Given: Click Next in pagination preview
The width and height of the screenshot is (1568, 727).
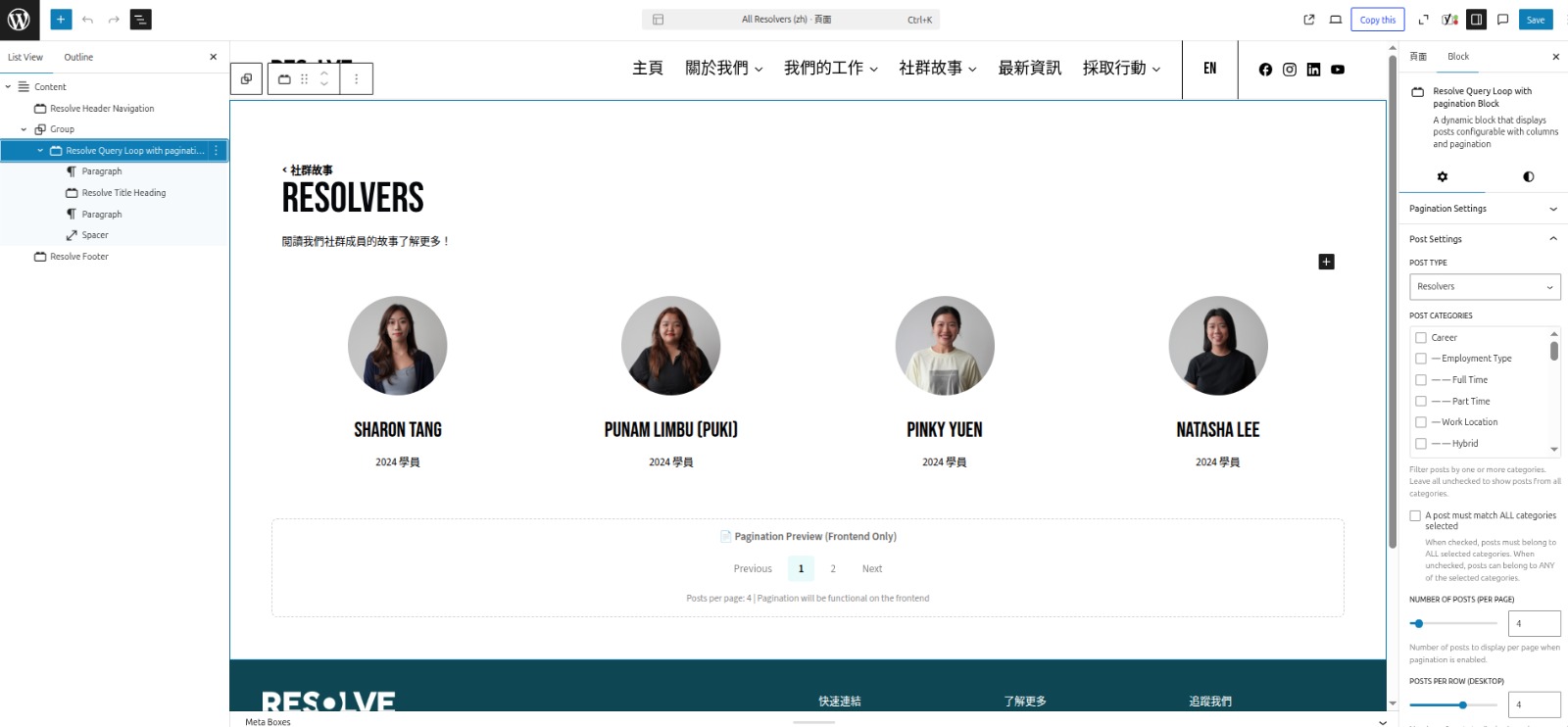Looking at the screenshot, I should 872,569.
